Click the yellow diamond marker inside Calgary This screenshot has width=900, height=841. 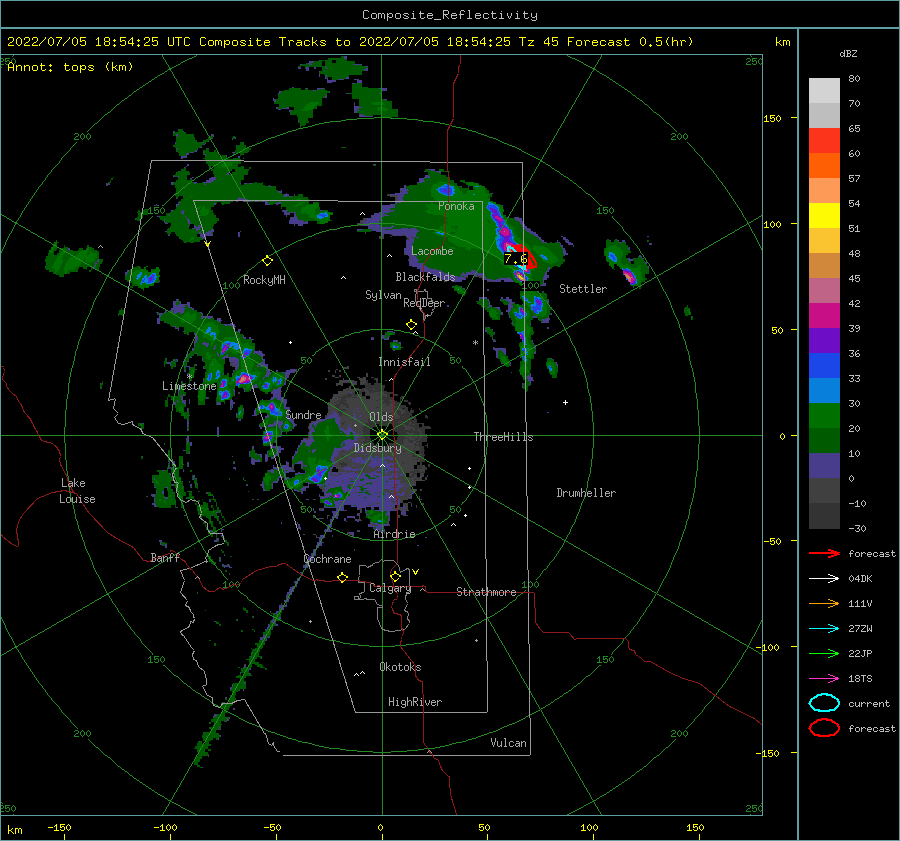pyautogui.click(x=395, y=576)
